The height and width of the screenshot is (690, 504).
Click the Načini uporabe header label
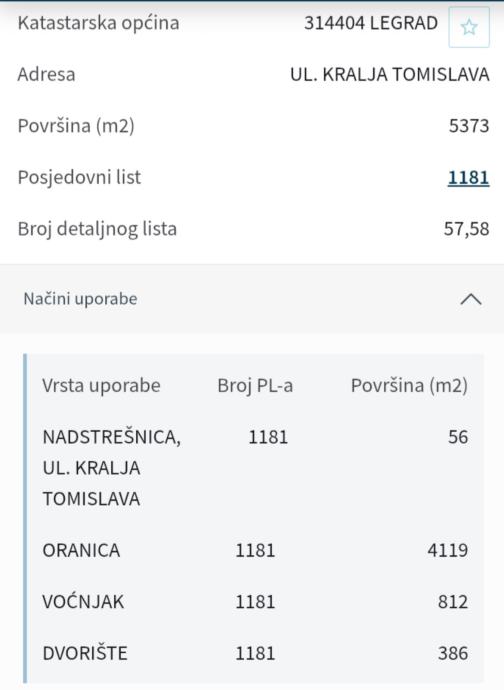pos(81,299)
